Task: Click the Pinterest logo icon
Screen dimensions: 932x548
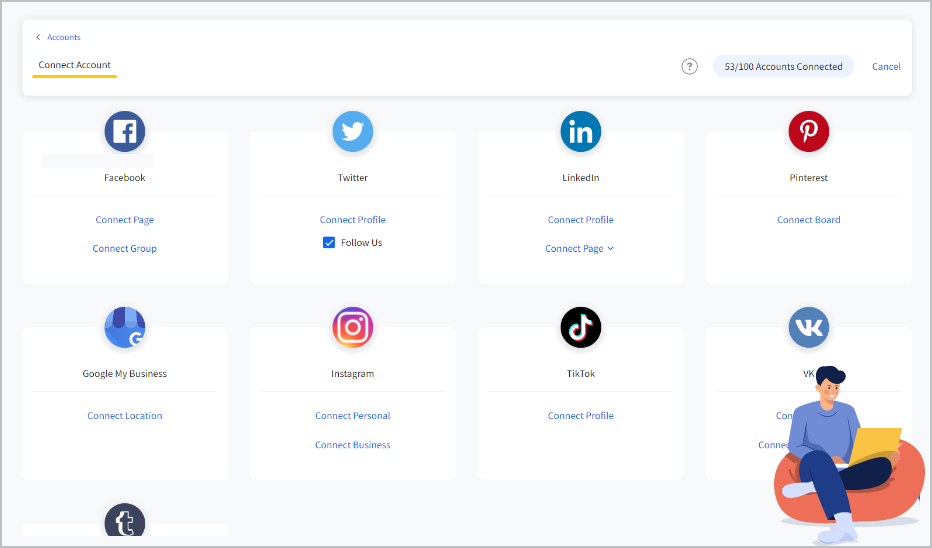Action: coord(808,131)
